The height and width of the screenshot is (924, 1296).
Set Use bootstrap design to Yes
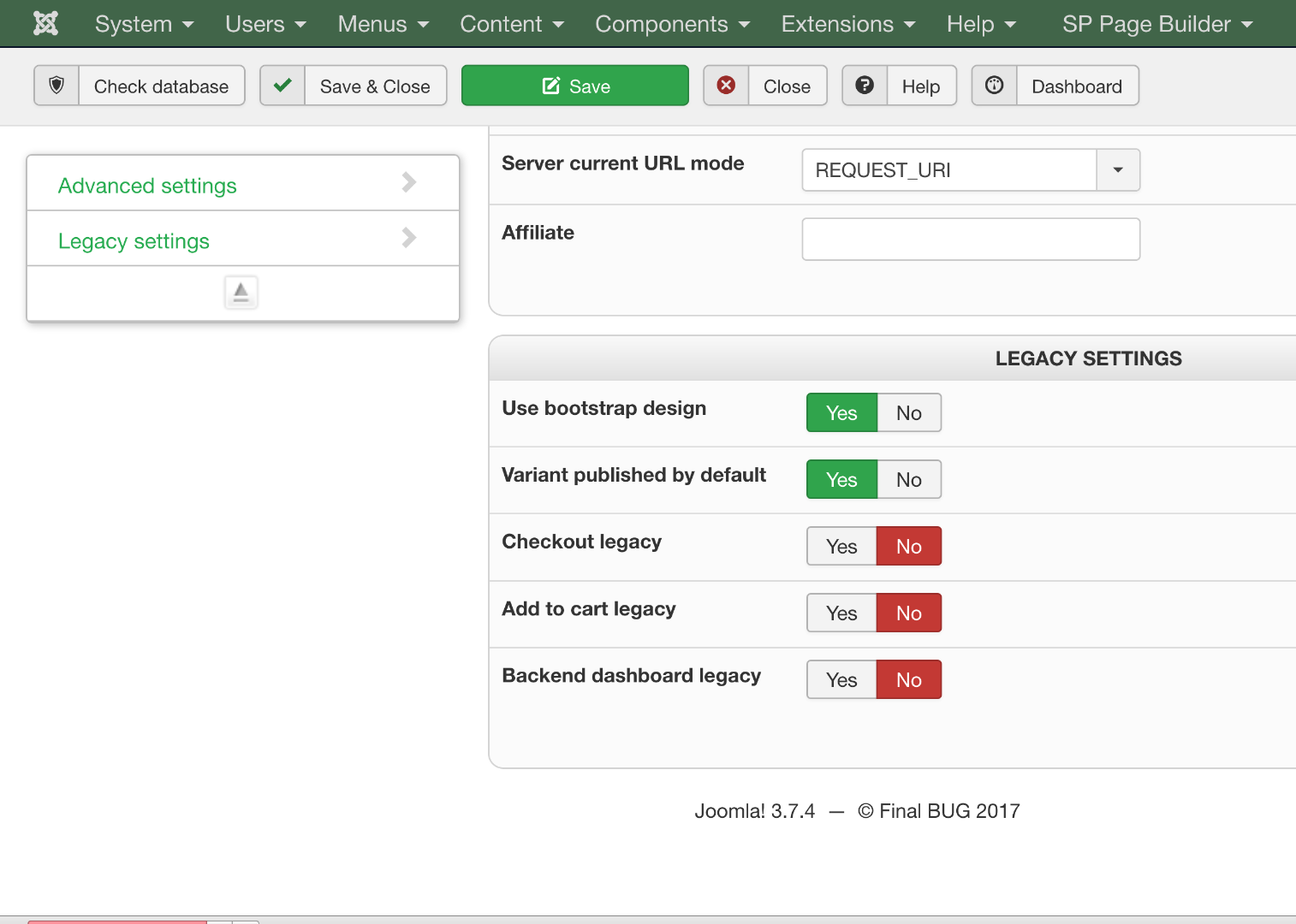click(842, 413)
